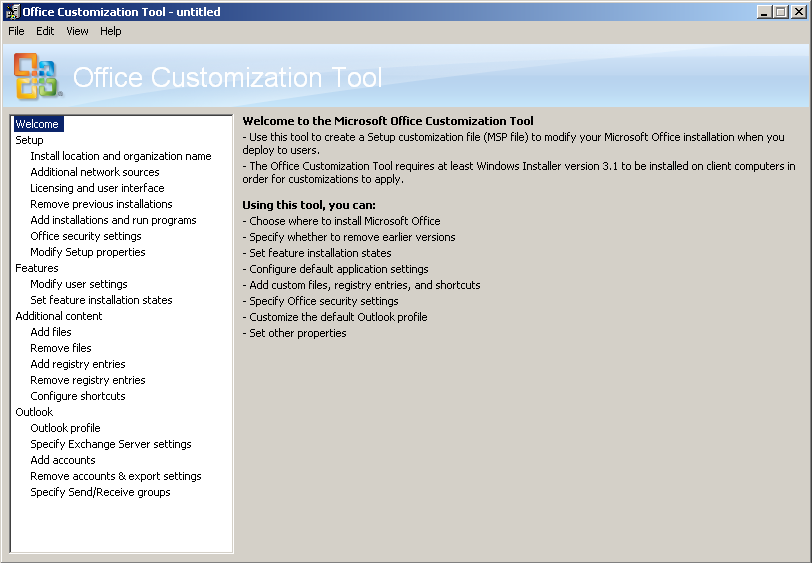
Task: Open Remove registry entries page
Action: (88, 380)
